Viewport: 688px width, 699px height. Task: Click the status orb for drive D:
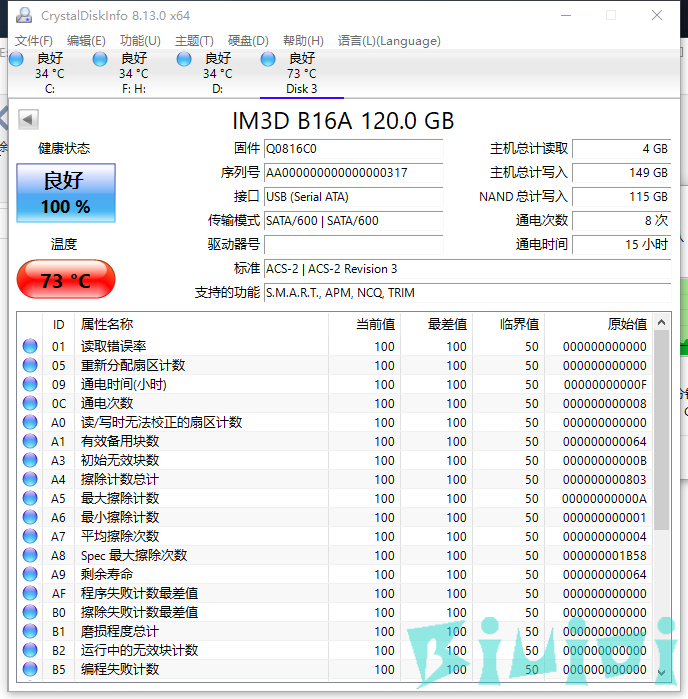click(184, 59)
